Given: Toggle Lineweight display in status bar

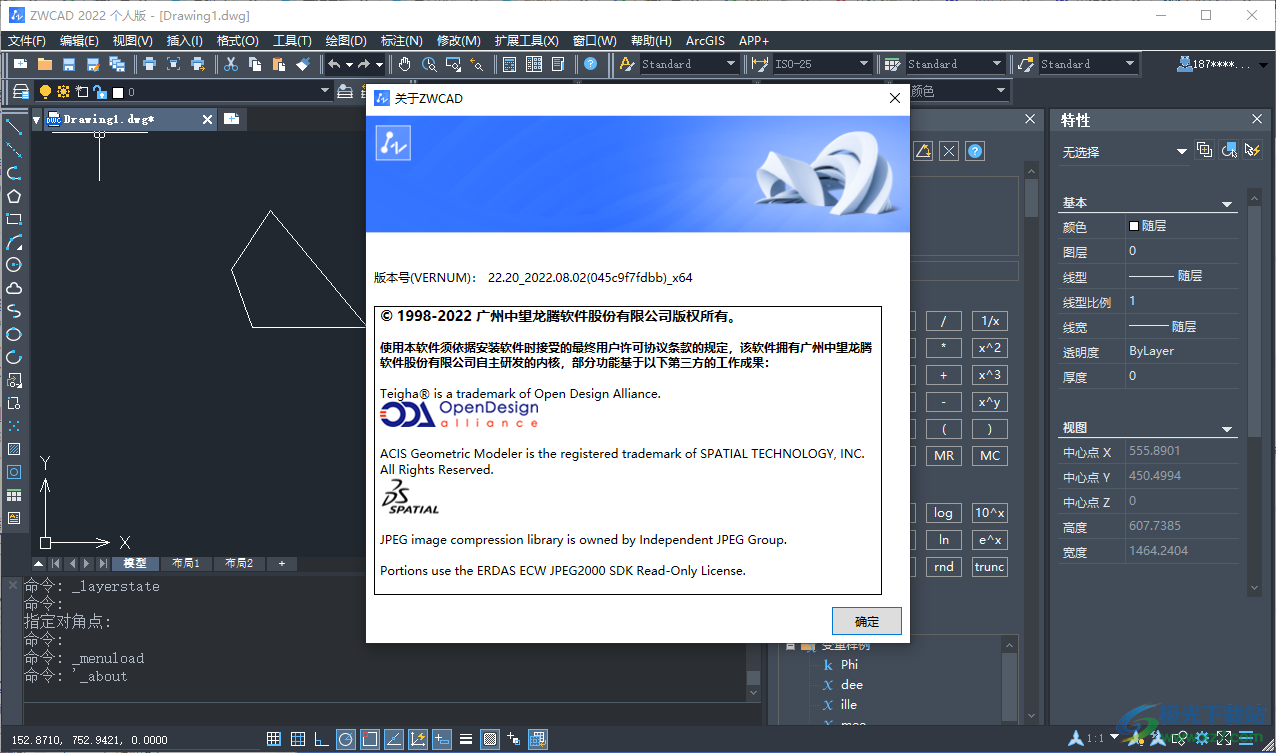Looking at the screenshot, I should coord(466,740).
